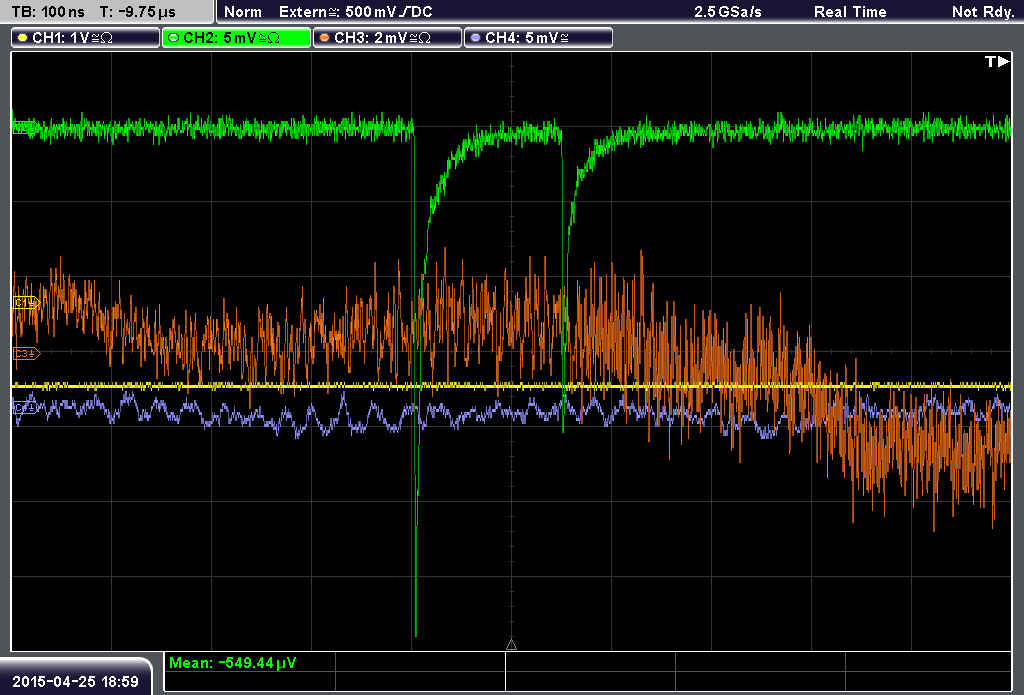Click the TB: 100 ns timebase readout

pyautogui.click(x=48, y=12)
